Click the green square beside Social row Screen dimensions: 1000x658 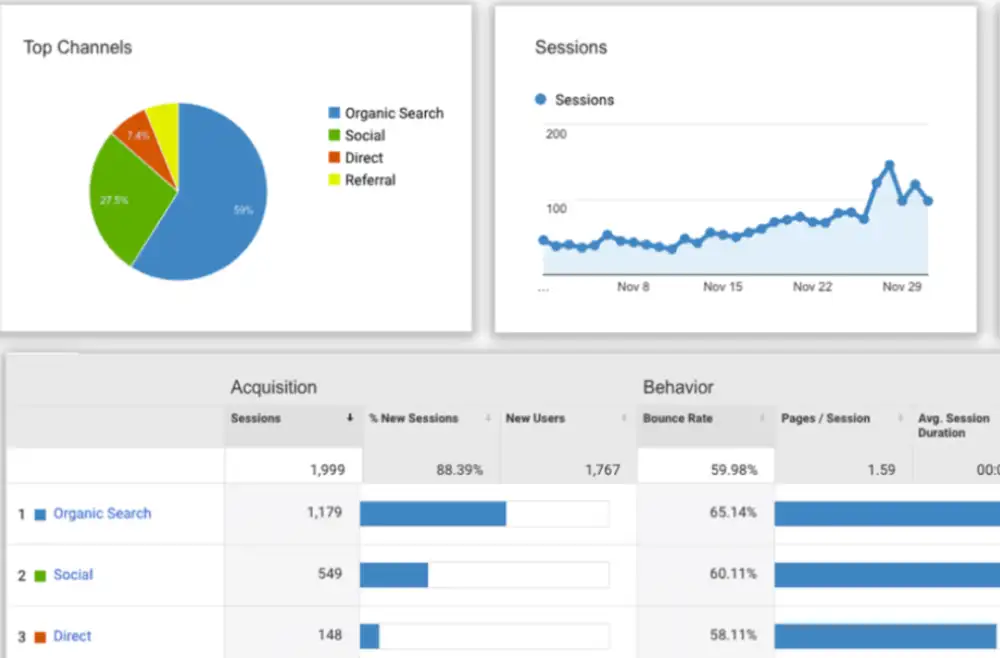point(40,576)
